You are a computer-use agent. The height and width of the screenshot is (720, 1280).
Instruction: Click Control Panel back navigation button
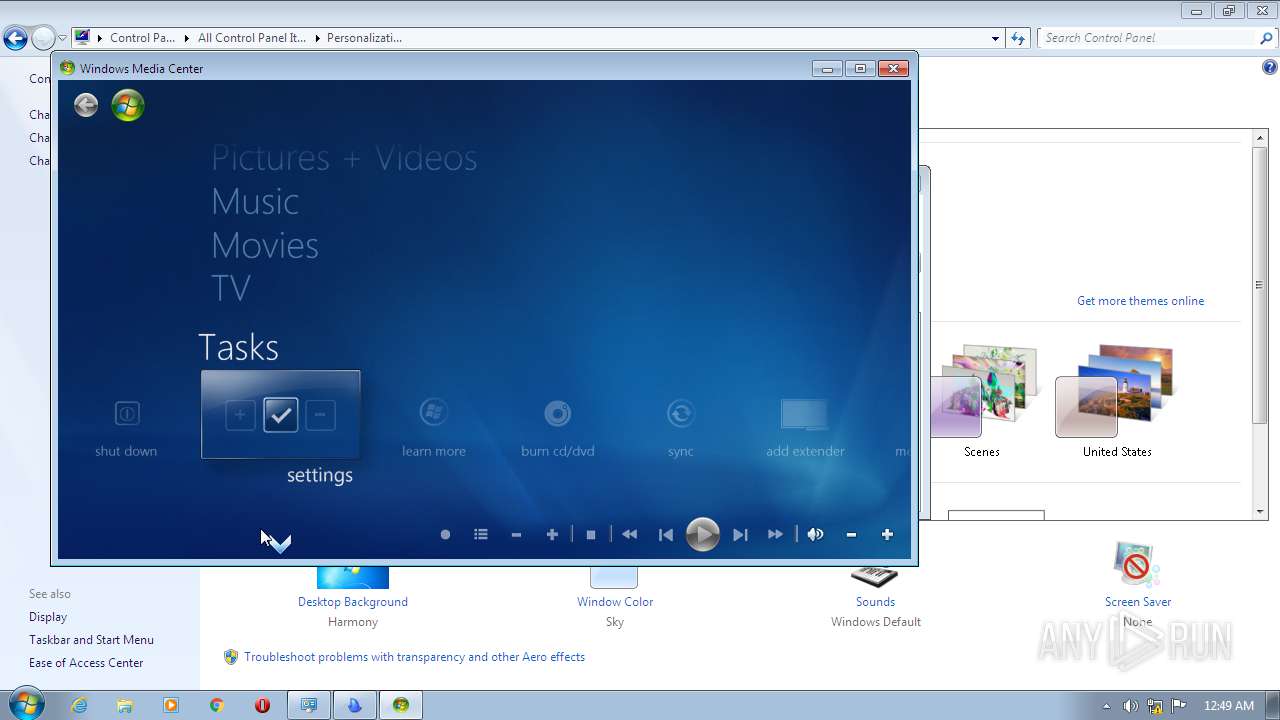15,39
